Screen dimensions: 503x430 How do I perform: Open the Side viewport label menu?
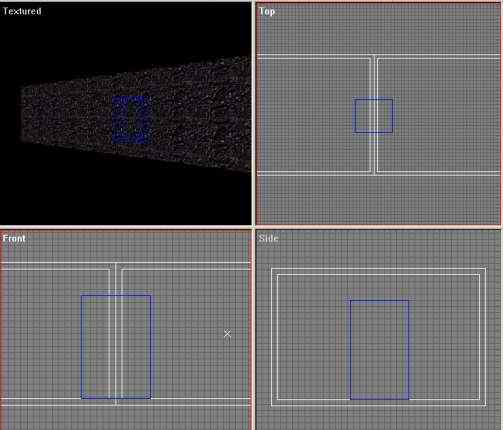click(268, 238)
